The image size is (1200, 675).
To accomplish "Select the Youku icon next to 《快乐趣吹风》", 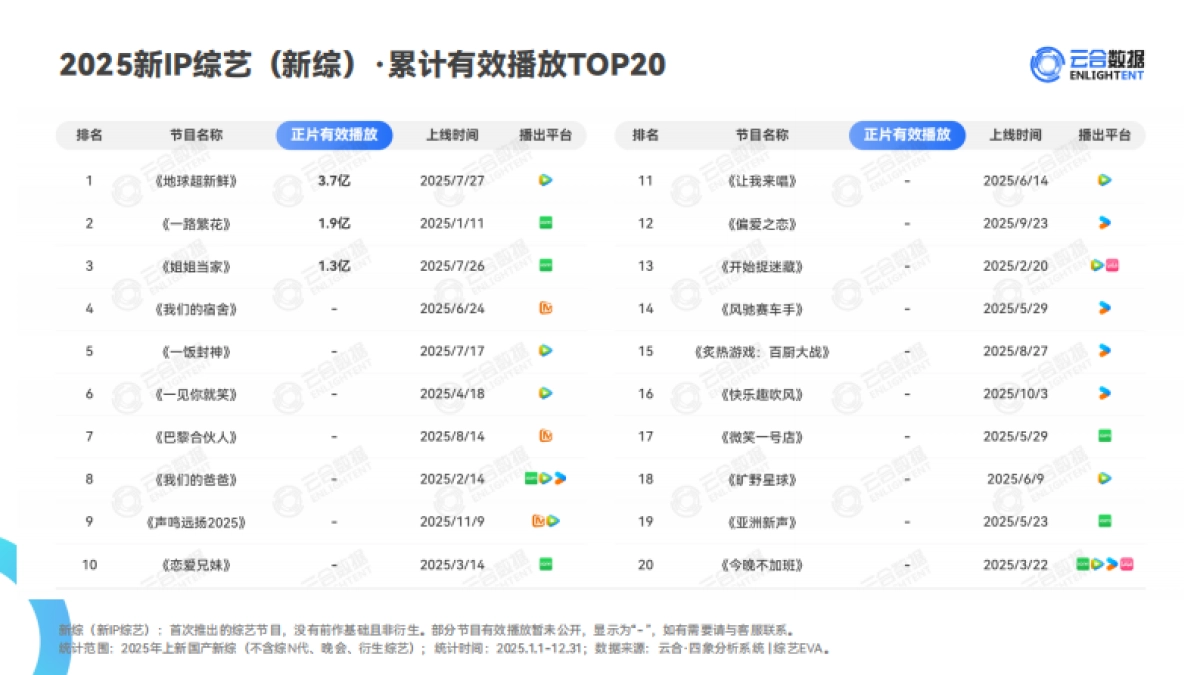I will [1104, 393].
